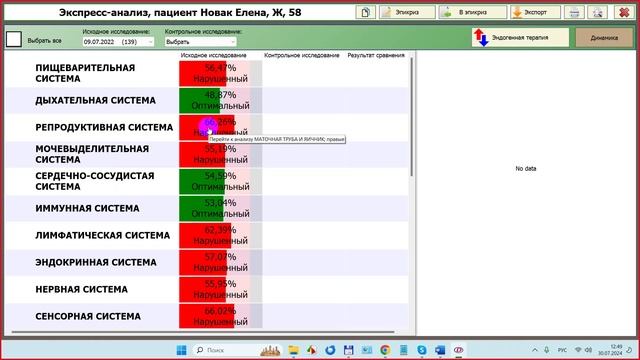Image resolution: width=640 pixels, height=360 pixels.
Task: Click the copy documents icon in header
Action: tap(365, 12)
